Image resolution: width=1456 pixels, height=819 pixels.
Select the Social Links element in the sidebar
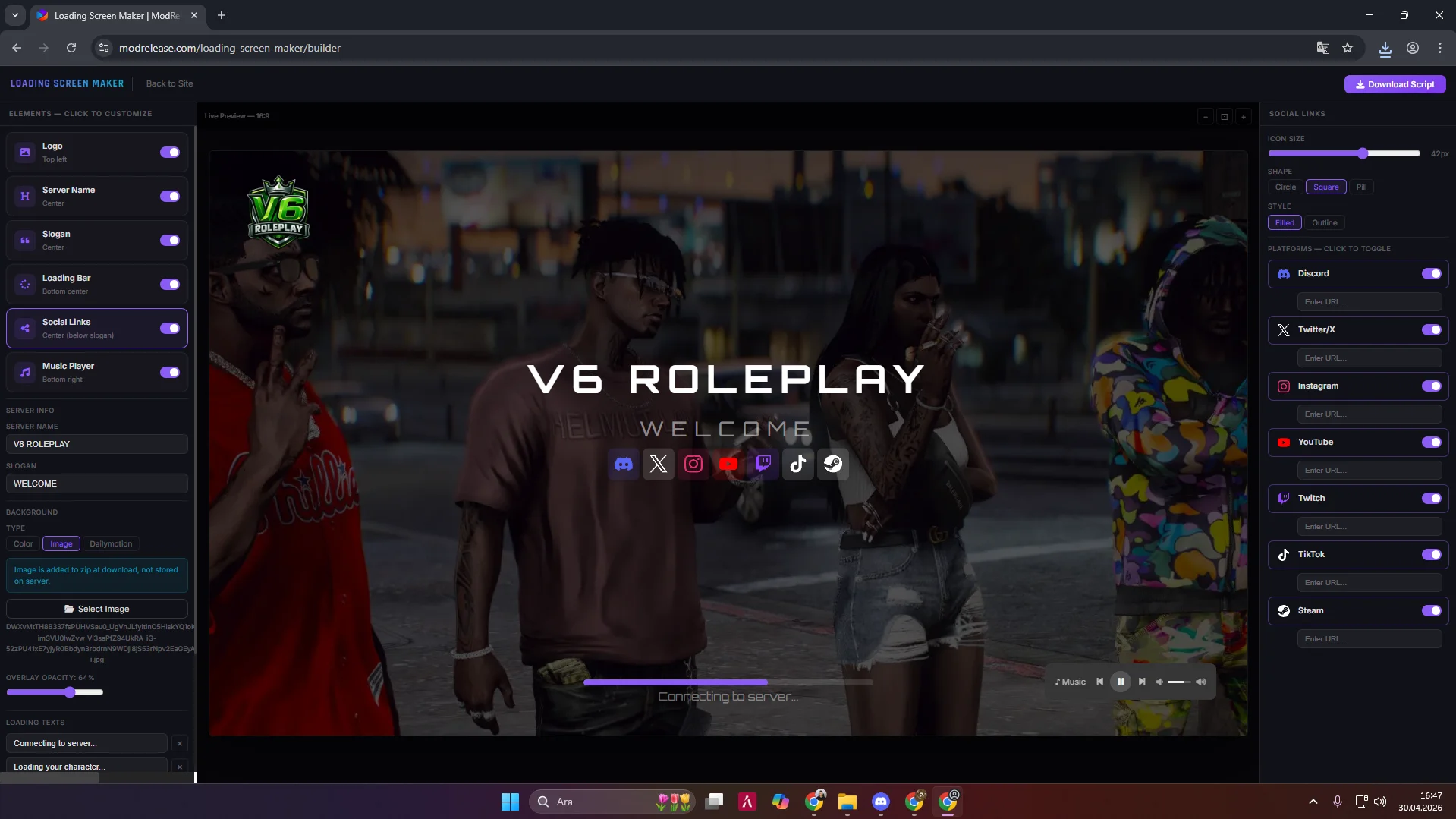96,327
